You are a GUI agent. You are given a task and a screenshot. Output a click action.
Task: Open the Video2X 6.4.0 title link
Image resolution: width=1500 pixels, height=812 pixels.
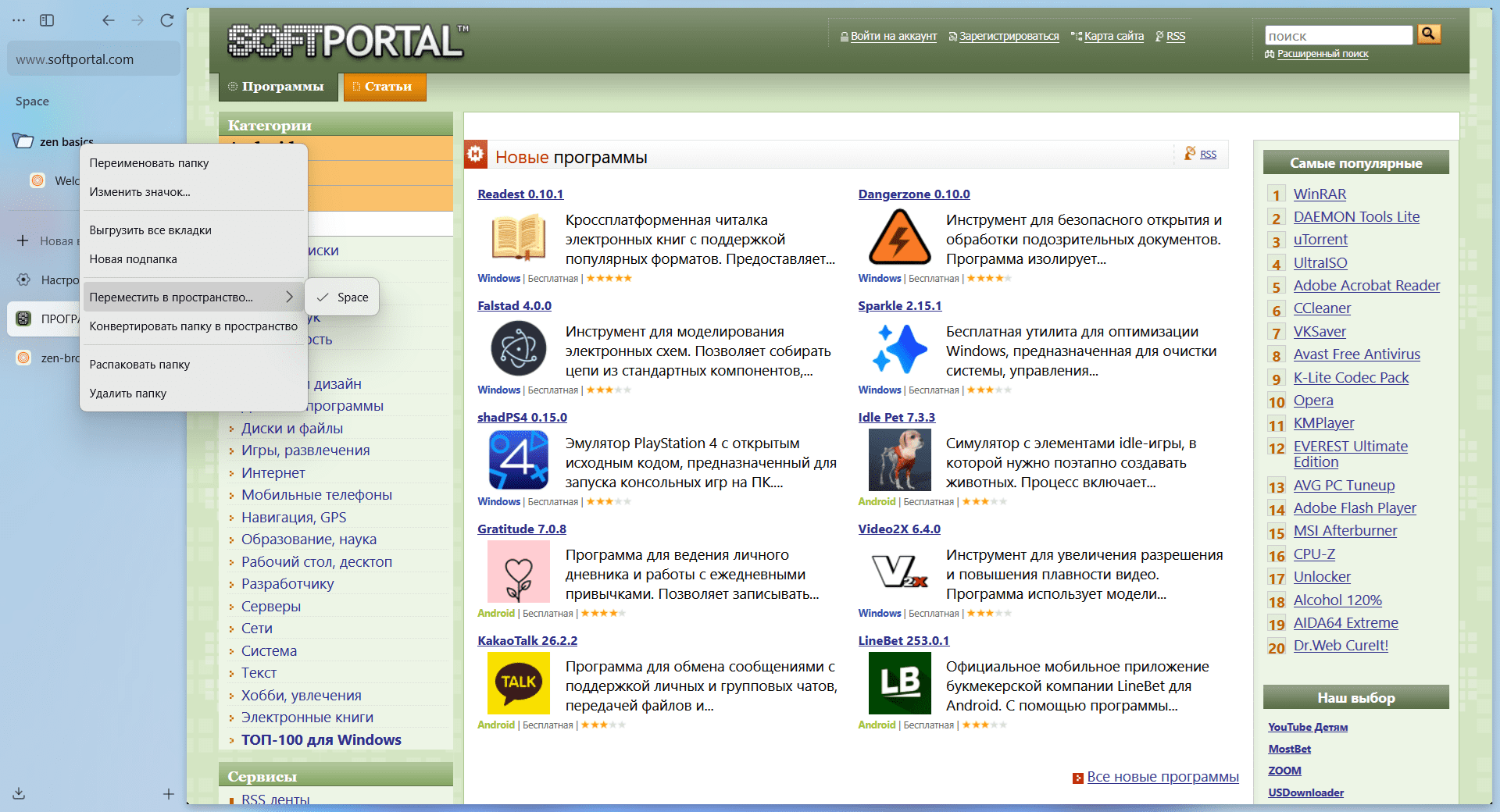click(x=899, y=529)
